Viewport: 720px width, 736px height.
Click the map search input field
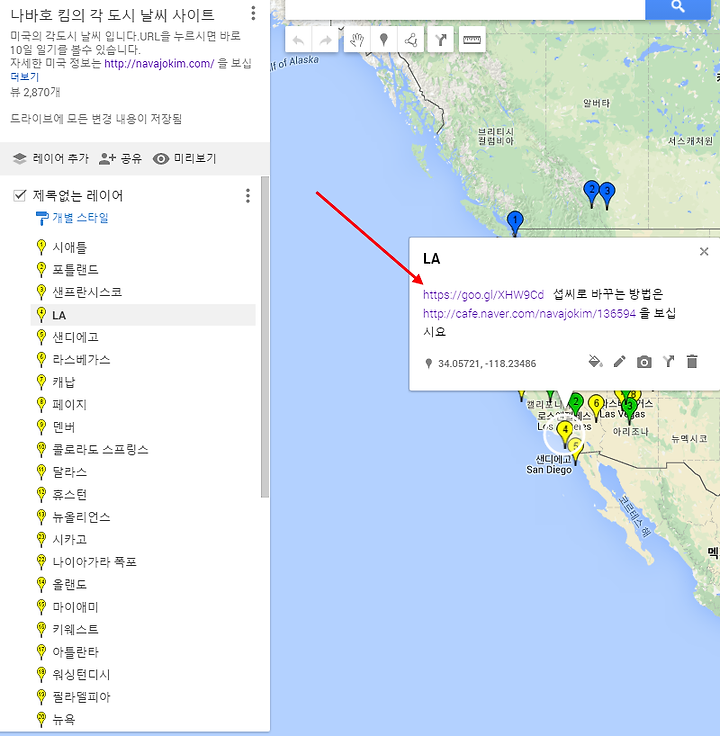pos(465,8)
